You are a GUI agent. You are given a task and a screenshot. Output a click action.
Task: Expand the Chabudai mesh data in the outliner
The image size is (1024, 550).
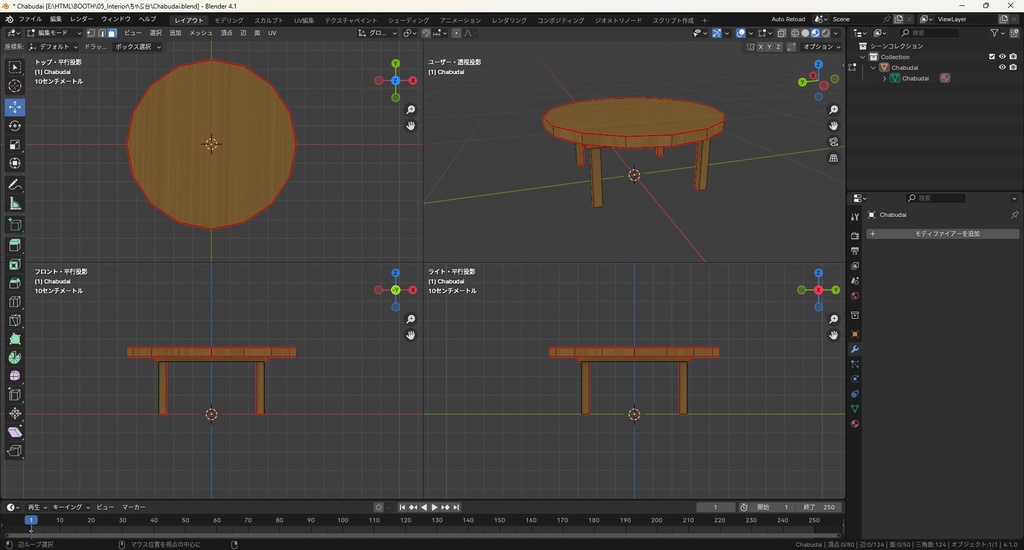(x=884, y=78)
